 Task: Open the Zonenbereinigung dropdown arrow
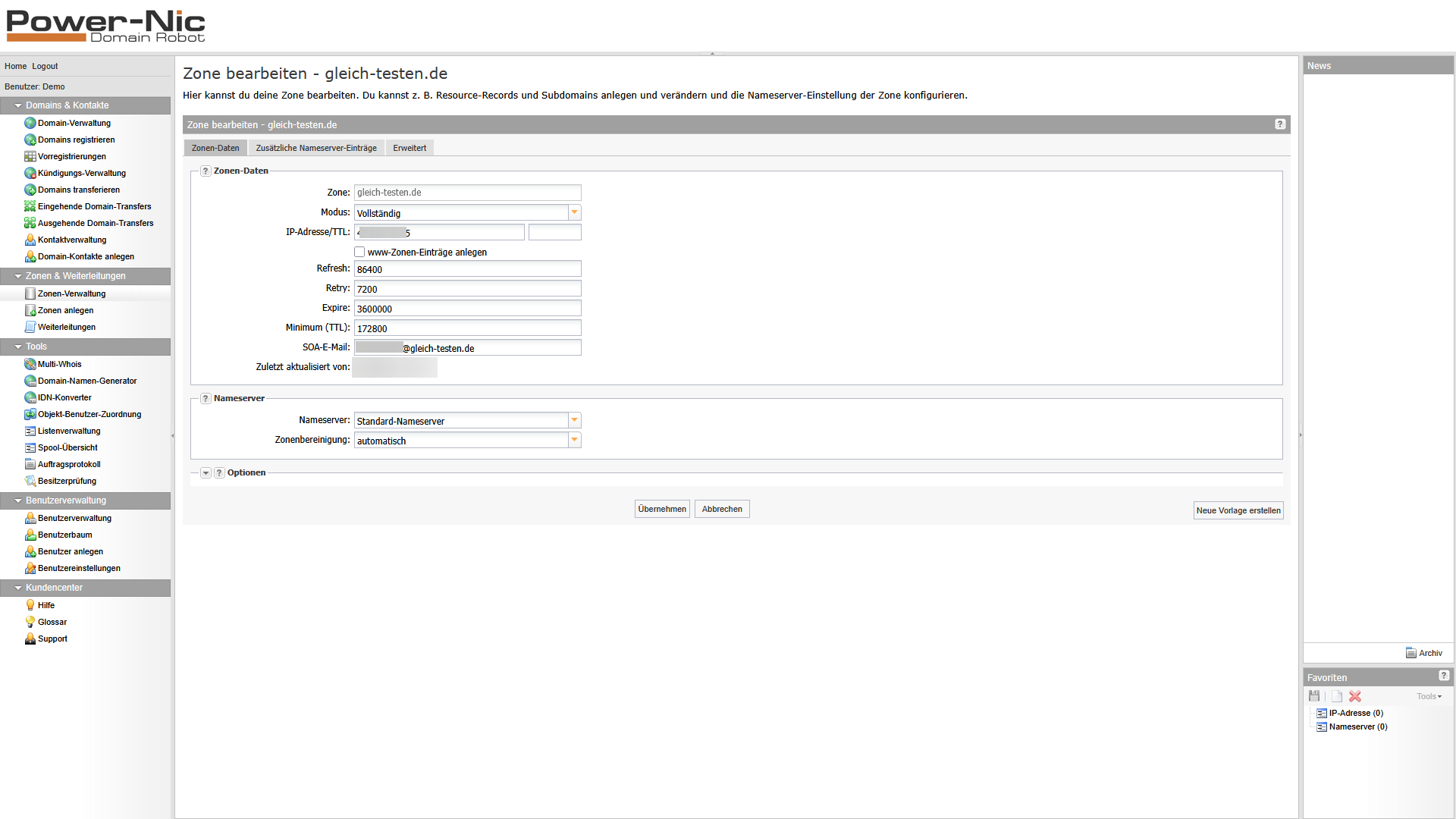click(574, 441)
